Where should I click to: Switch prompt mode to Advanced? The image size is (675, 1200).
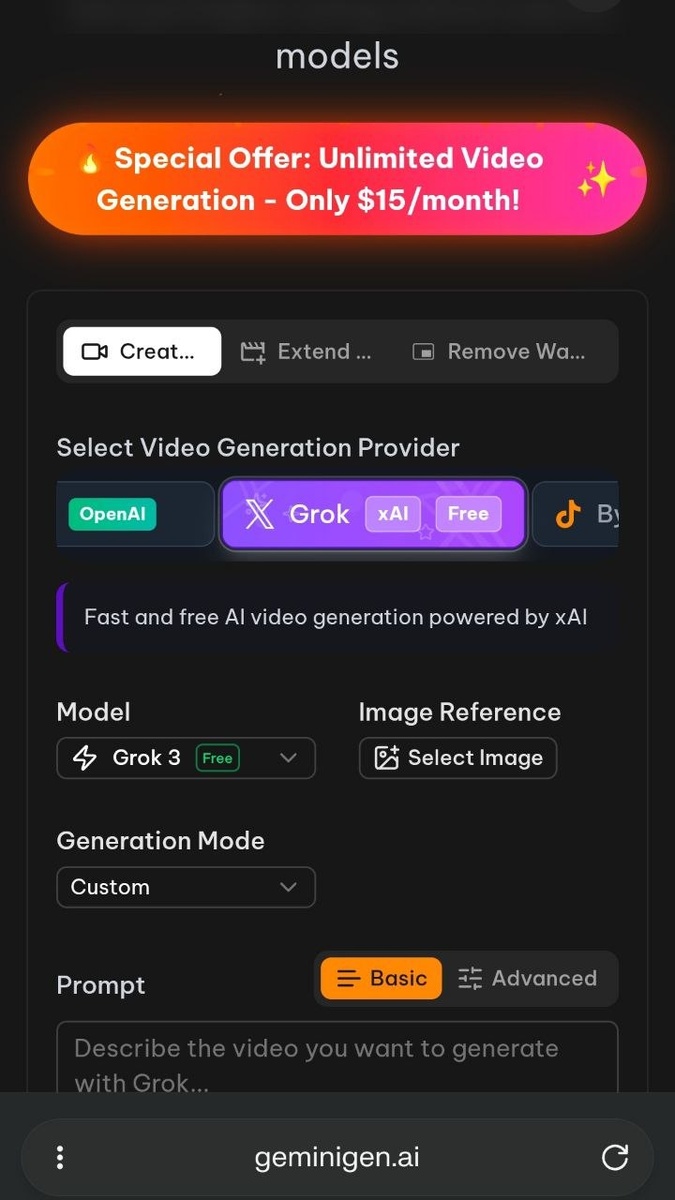point(527,978)
